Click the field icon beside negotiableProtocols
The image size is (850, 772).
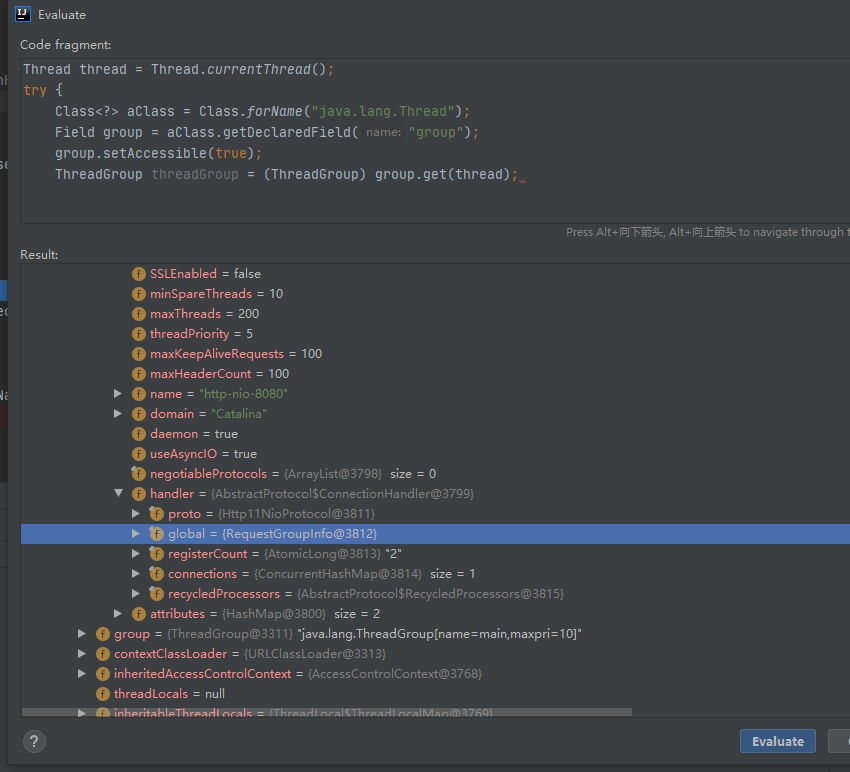(139, 474)
